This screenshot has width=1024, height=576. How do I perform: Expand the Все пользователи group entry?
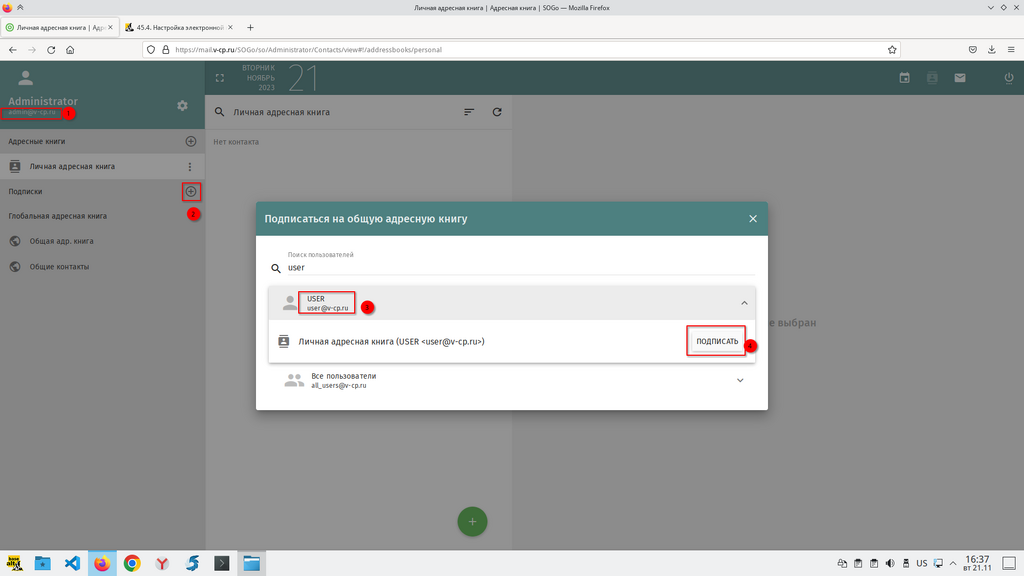(x=740, y=380)
